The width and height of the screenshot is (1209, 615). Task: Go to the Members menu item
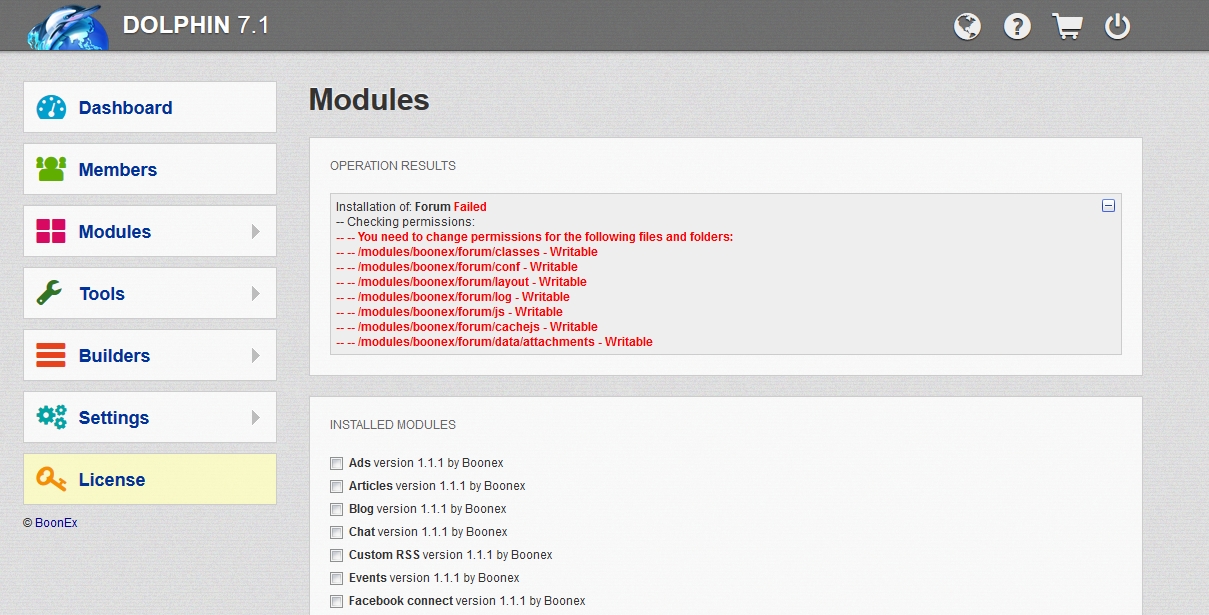click(117, 170)
